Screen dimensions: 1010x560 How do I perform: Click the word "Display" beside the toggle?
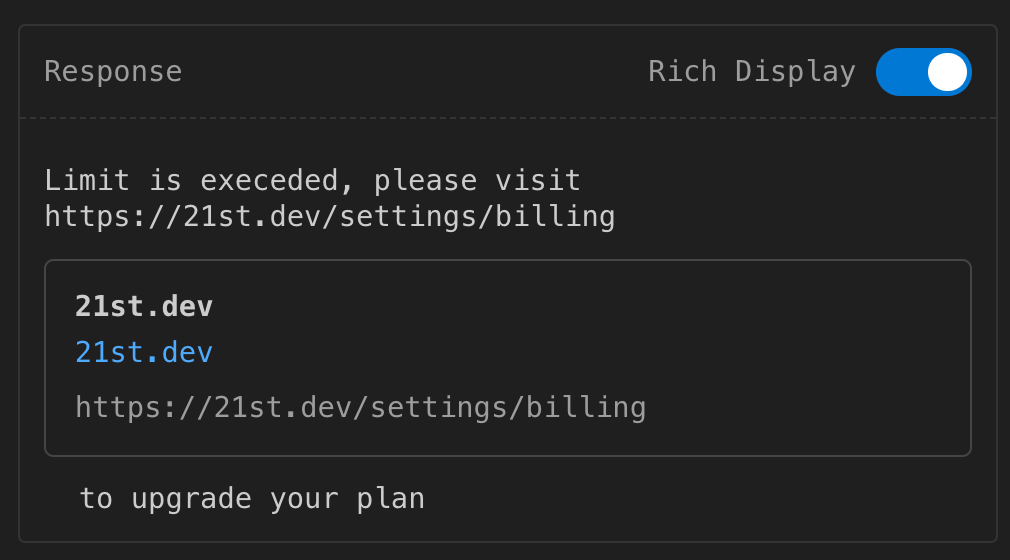(x=795, y=72)
